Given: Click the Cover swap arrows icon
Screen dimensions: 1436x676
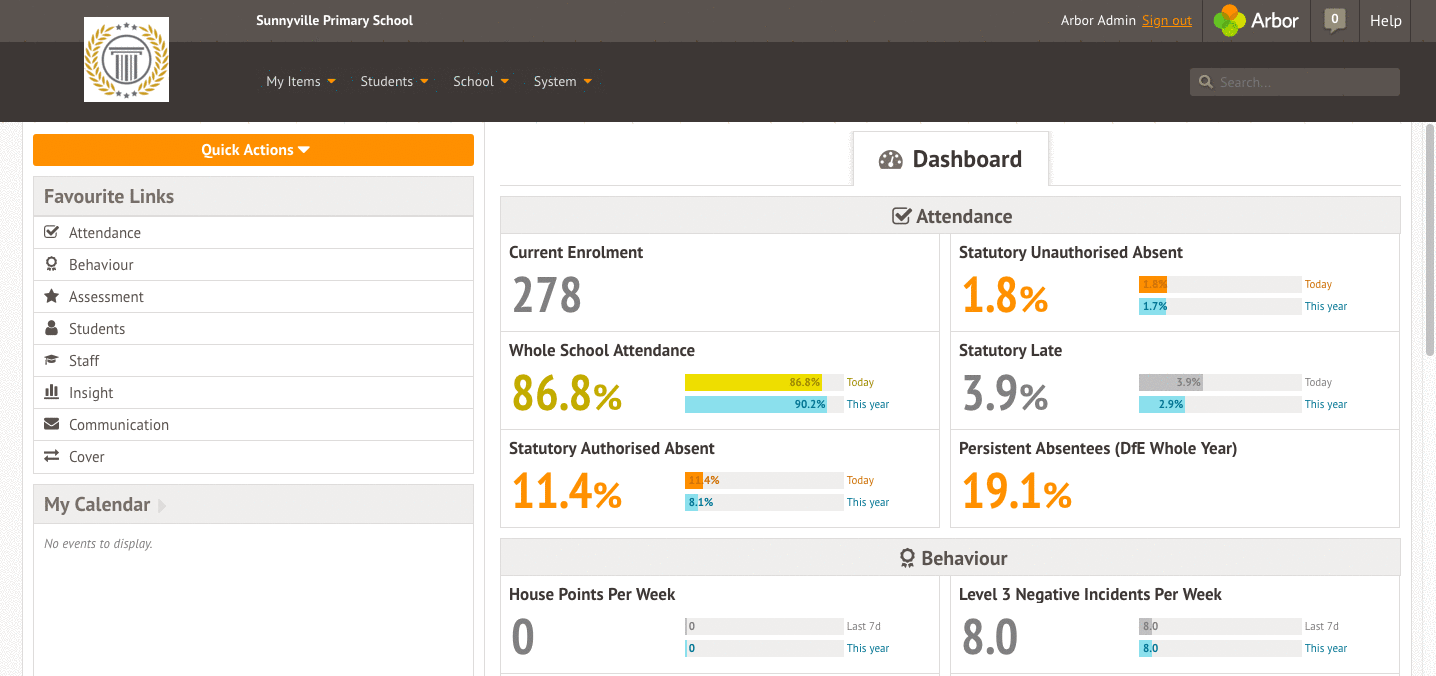Looking at the screenshot, I should pyautogui.click(x=51, y=456).
